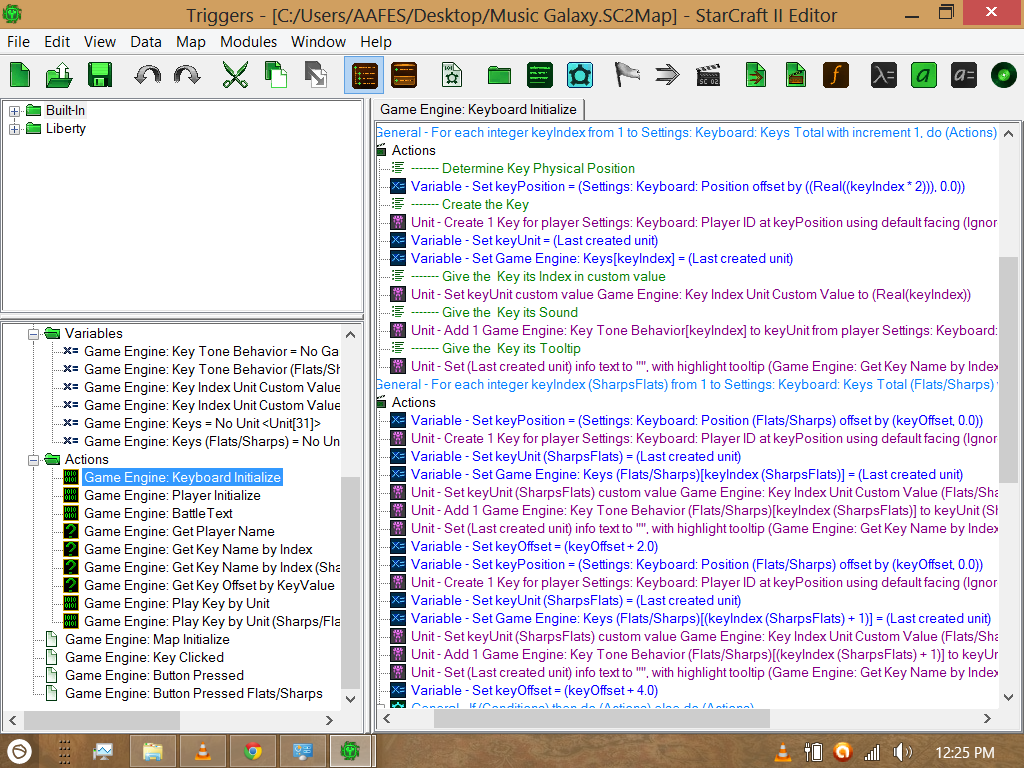The image size is (1024, 768).
Task: Select Game Engine: Get Player Name function
Action: tap(179, 532)
